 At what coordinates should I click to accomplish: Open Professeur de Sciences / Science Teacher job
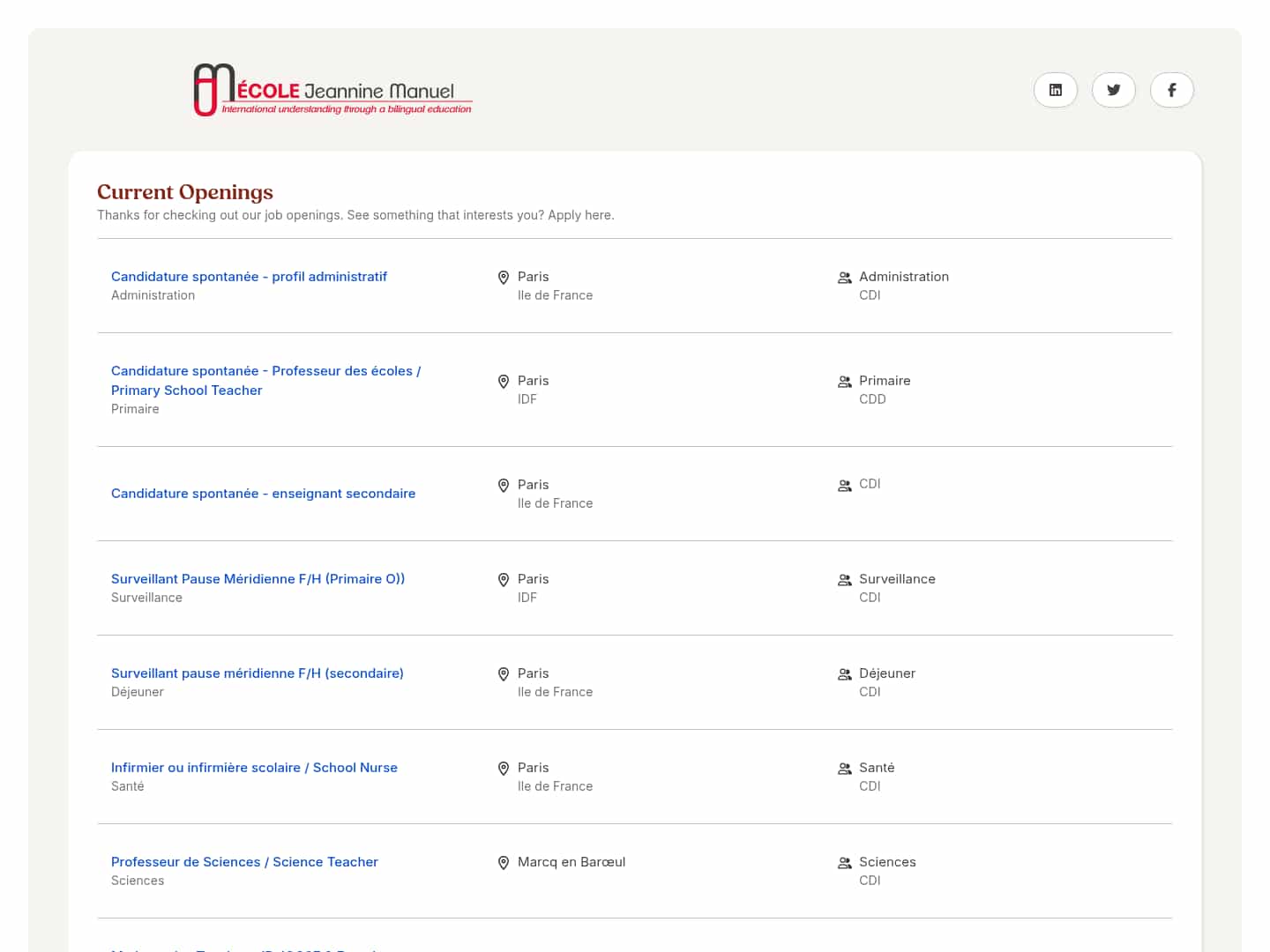(244, 862)
